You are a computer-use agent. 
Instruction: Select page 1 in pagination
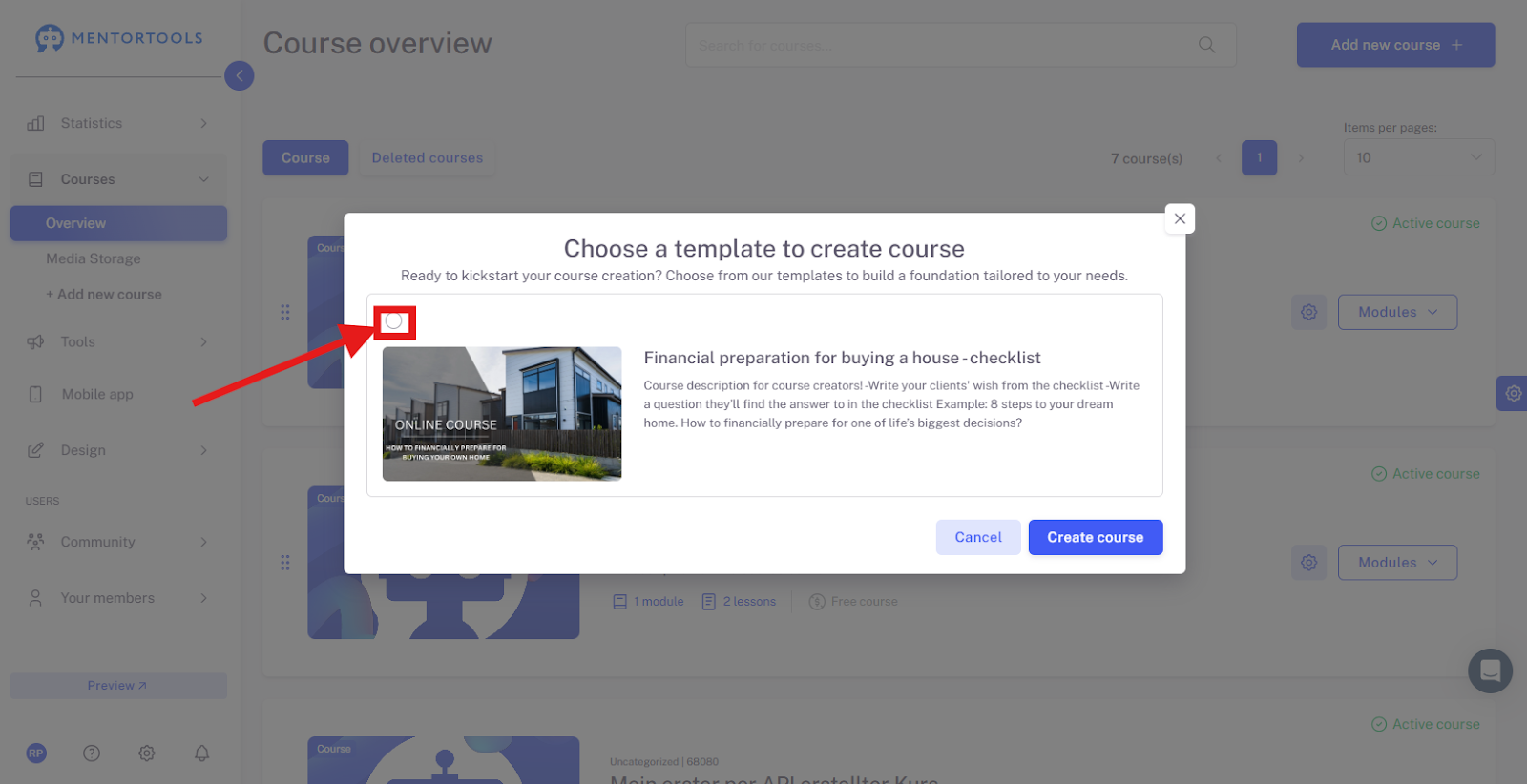point(1260,158)
